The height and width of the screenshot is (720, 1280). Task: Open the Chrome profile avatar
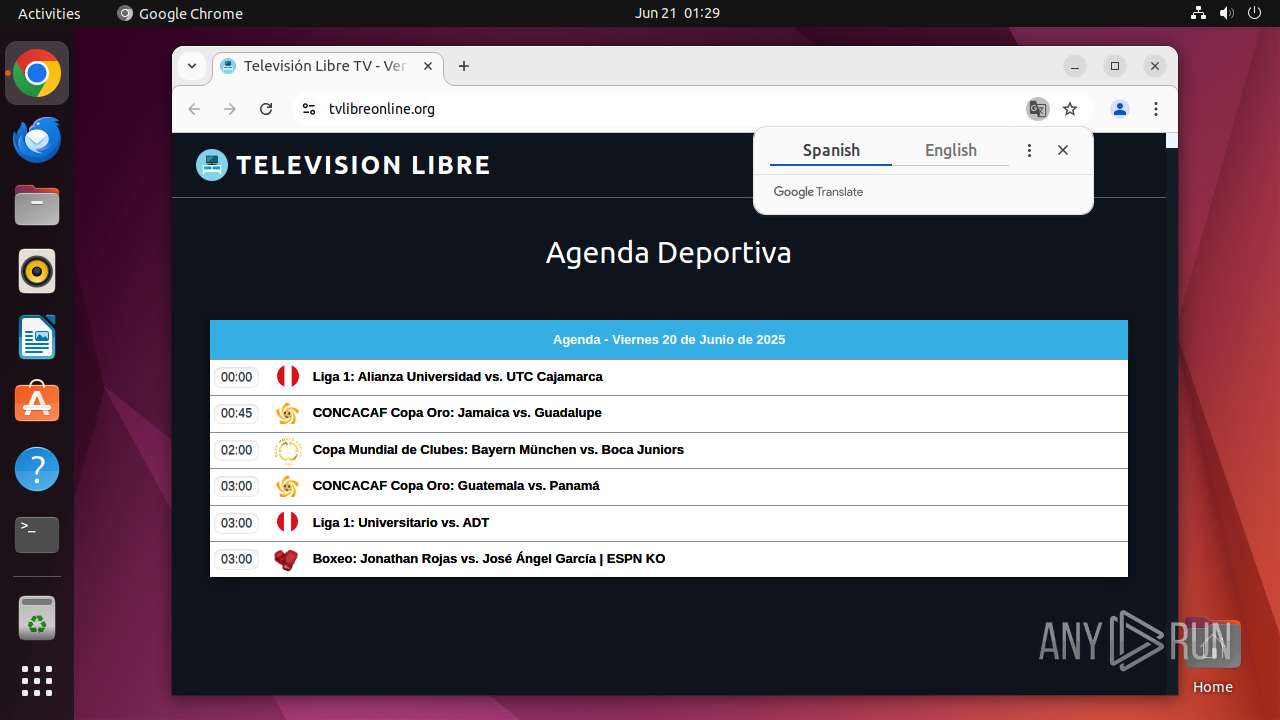coord(1120,109)
